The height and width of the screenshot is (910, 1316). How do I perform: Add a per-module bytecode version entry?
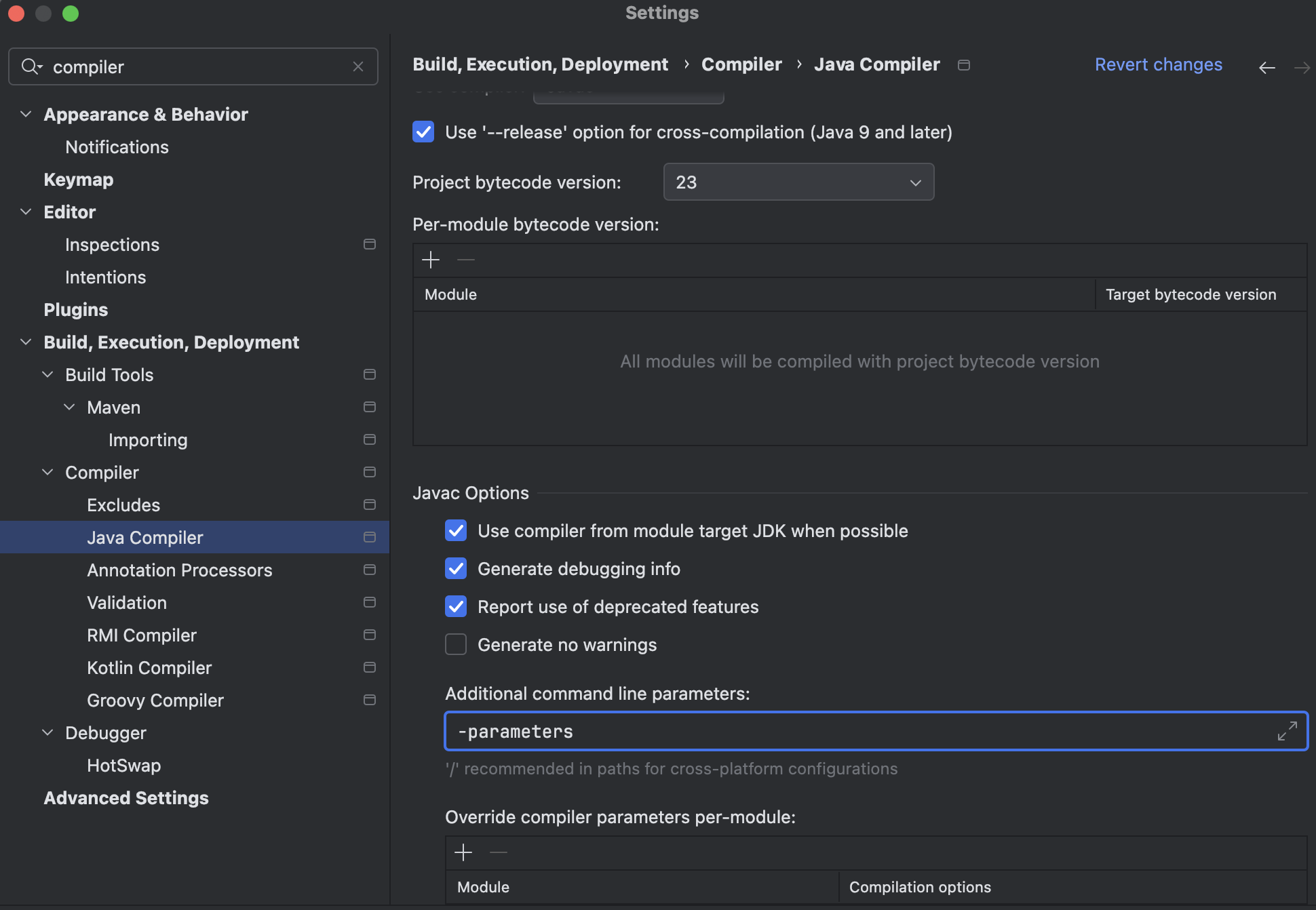pyautogui.click(x=431, y=260)
